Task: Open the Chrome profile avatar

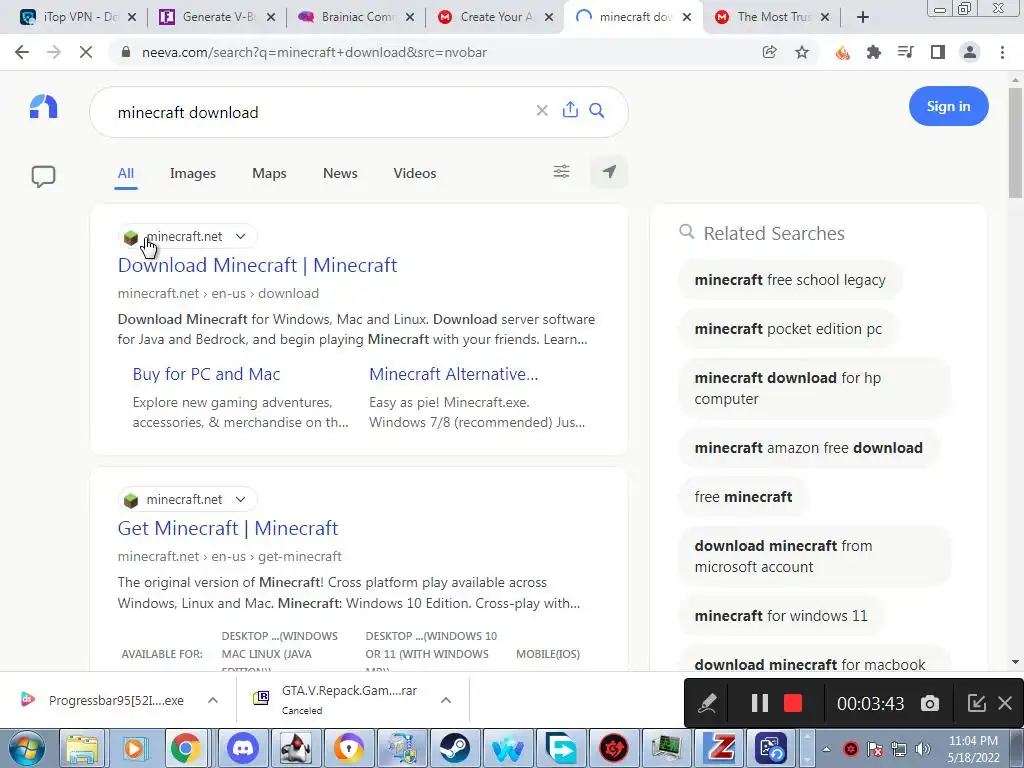Action: click(x=970, y=52)
